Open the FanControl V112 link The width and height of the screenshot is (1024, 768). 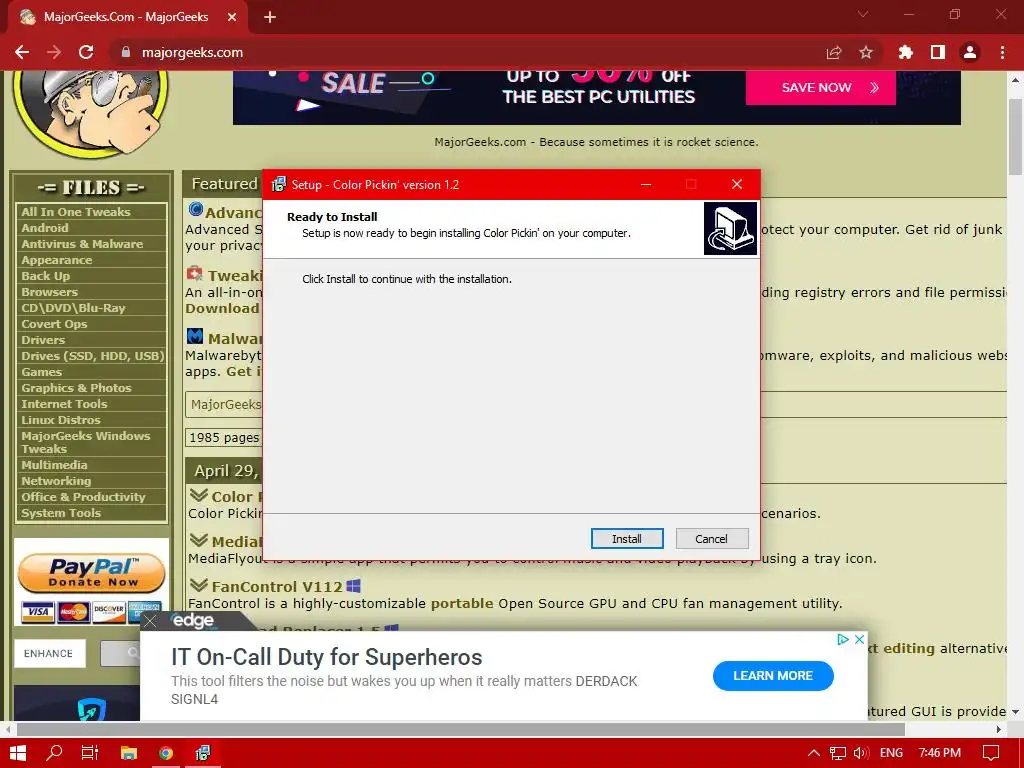pos(277,586)
